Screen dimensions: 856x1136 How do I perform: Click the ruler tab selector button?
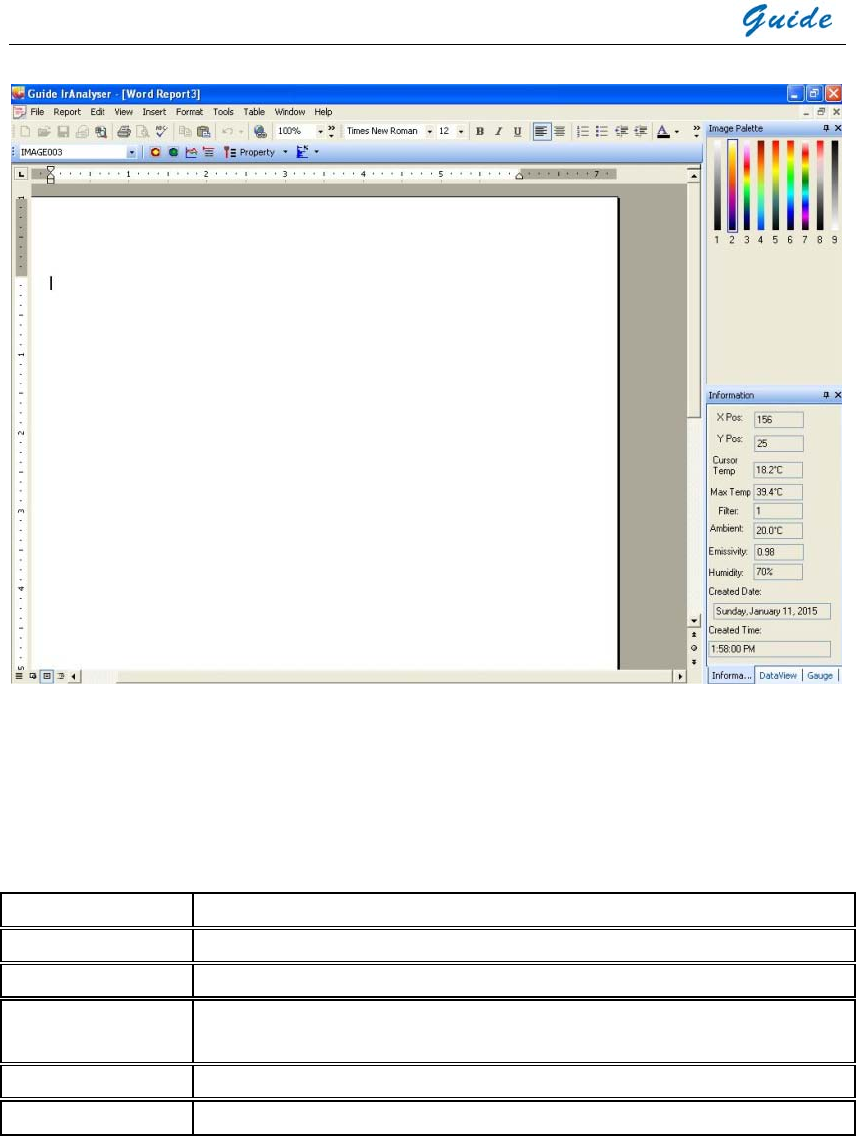[x=21, y=174]
